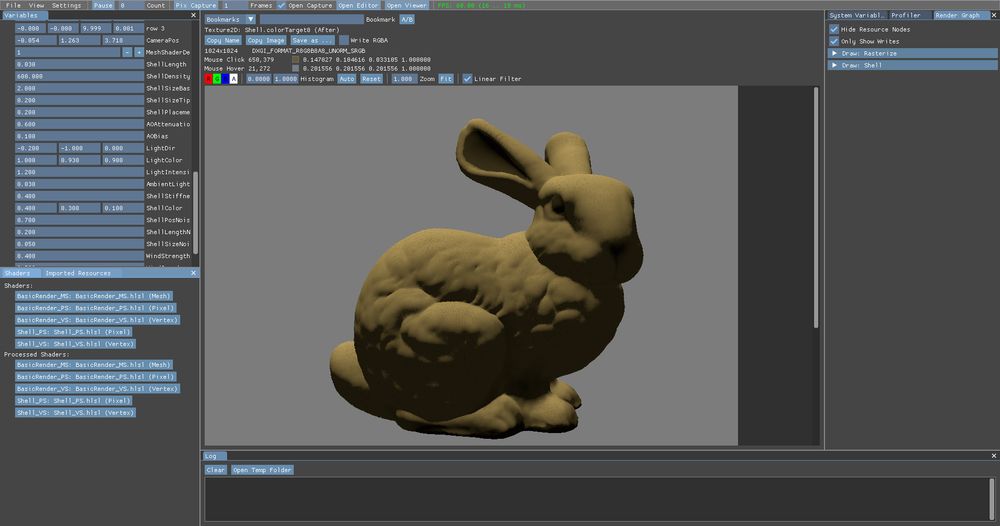
Task: Click the WindStrength value field
Action: tap(79, 256)
